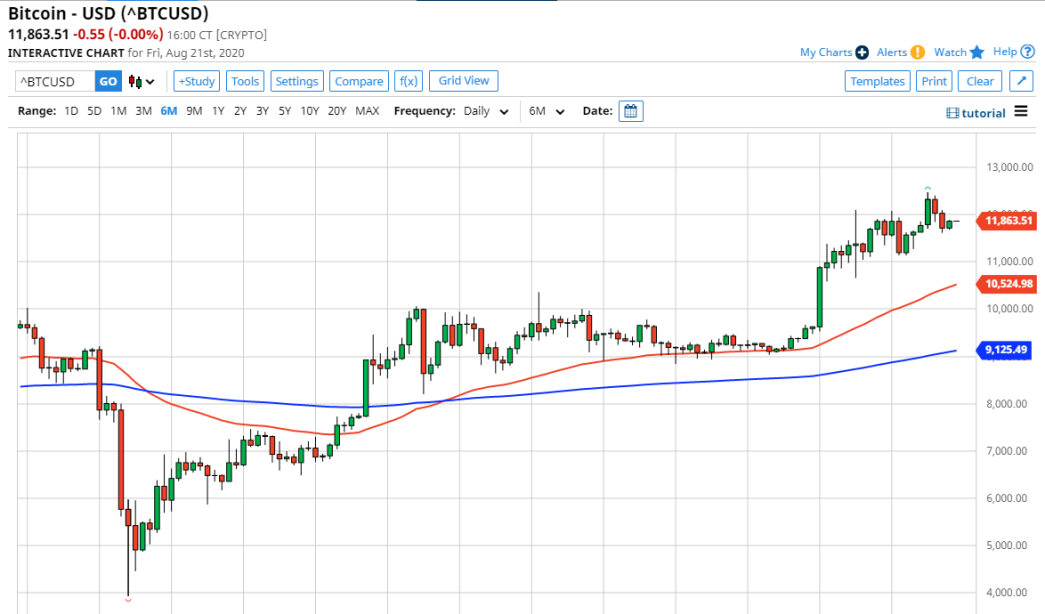
Task: Click the Grid View button
Action: click(x=464, y=81)
